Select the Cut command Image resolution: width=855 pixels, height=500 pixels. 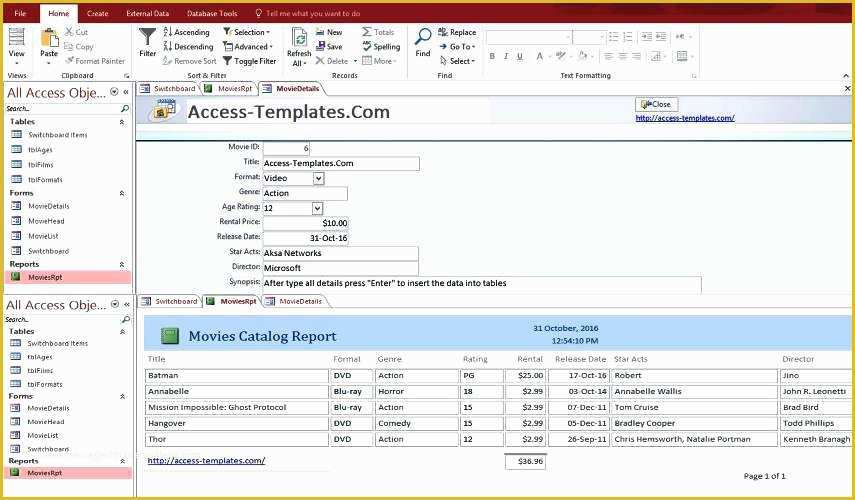pos(76,32)
